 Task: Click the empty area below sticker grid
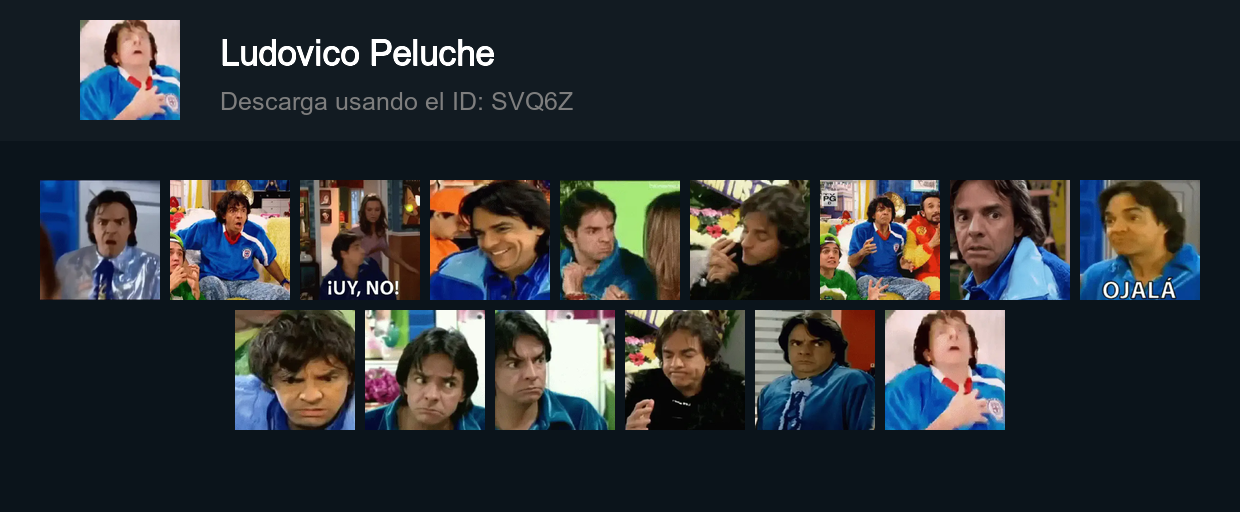(620, 472)
